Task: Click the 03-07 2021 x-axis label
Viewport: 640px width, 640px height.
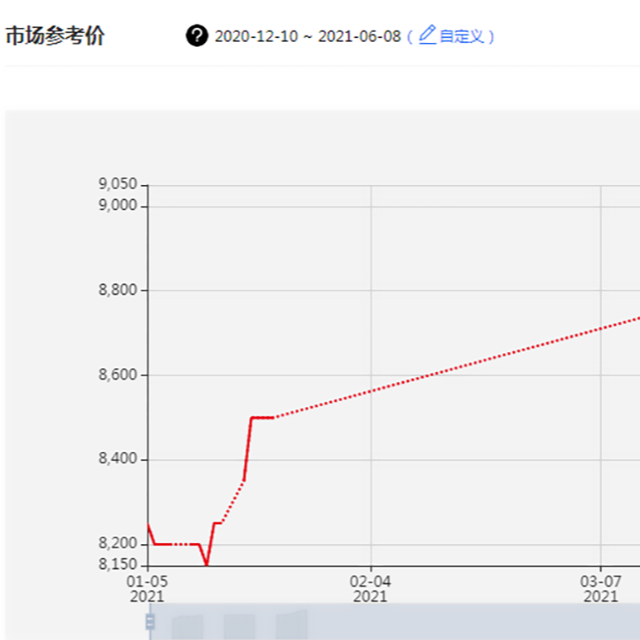Action: pyautogui.click(x=600, y=588)
